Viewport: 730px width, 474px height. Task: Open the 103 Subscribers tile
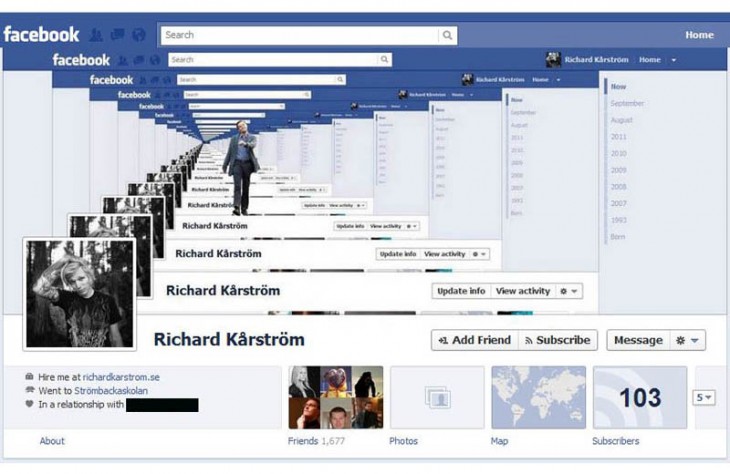tap(640, 397)
